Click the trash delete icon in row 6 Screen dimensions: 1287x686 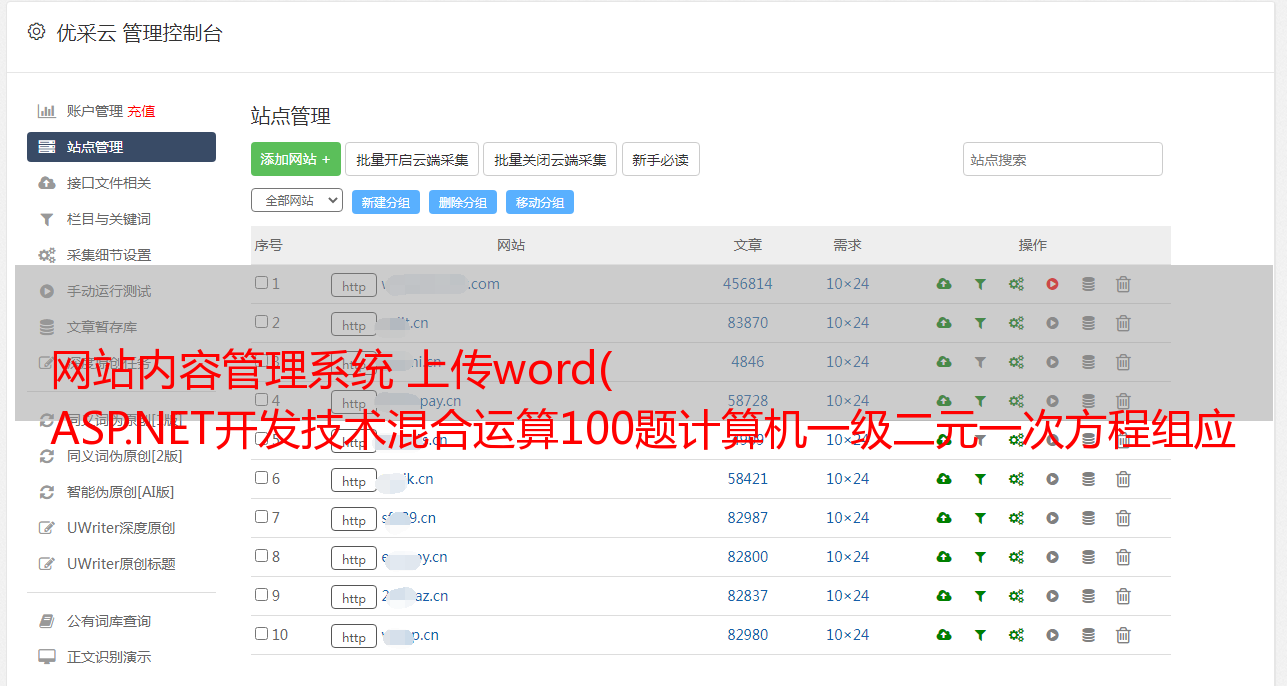pos(1123,479)
